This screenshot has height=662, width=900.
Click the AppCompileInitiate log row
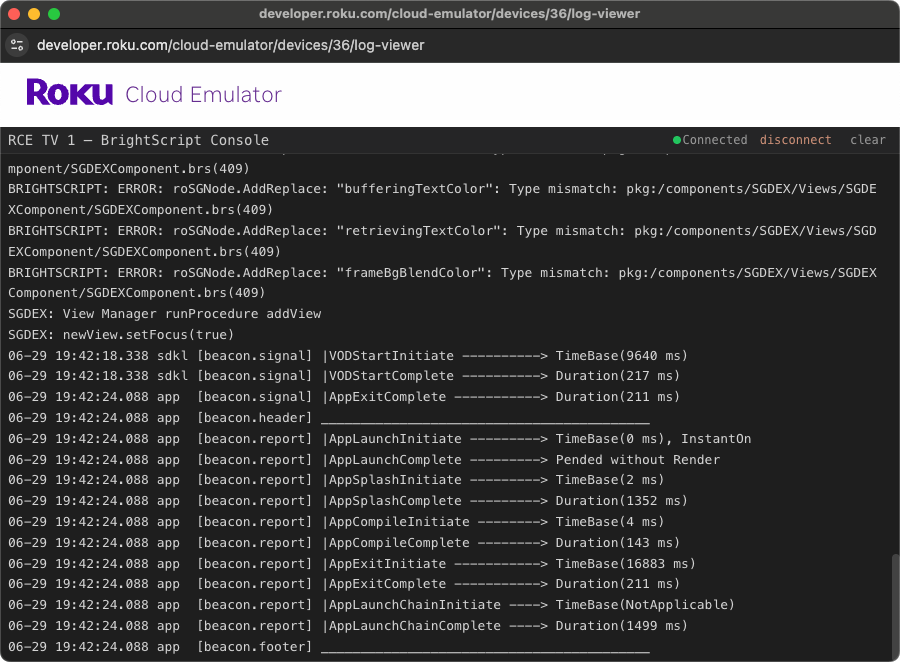[x=336, y=522]
